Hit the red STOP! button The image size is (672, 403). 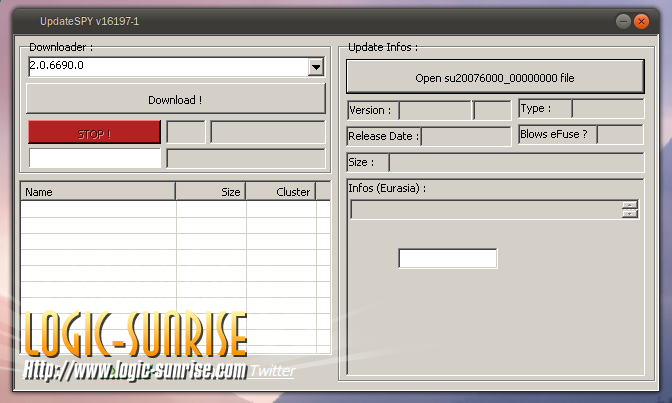click(94, 132)
